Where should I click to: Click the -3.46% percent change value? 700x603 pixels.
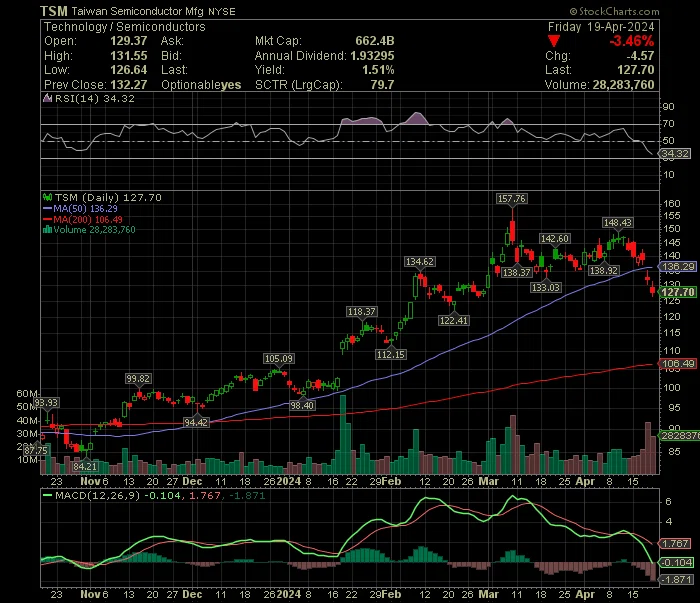click(632, 42)
